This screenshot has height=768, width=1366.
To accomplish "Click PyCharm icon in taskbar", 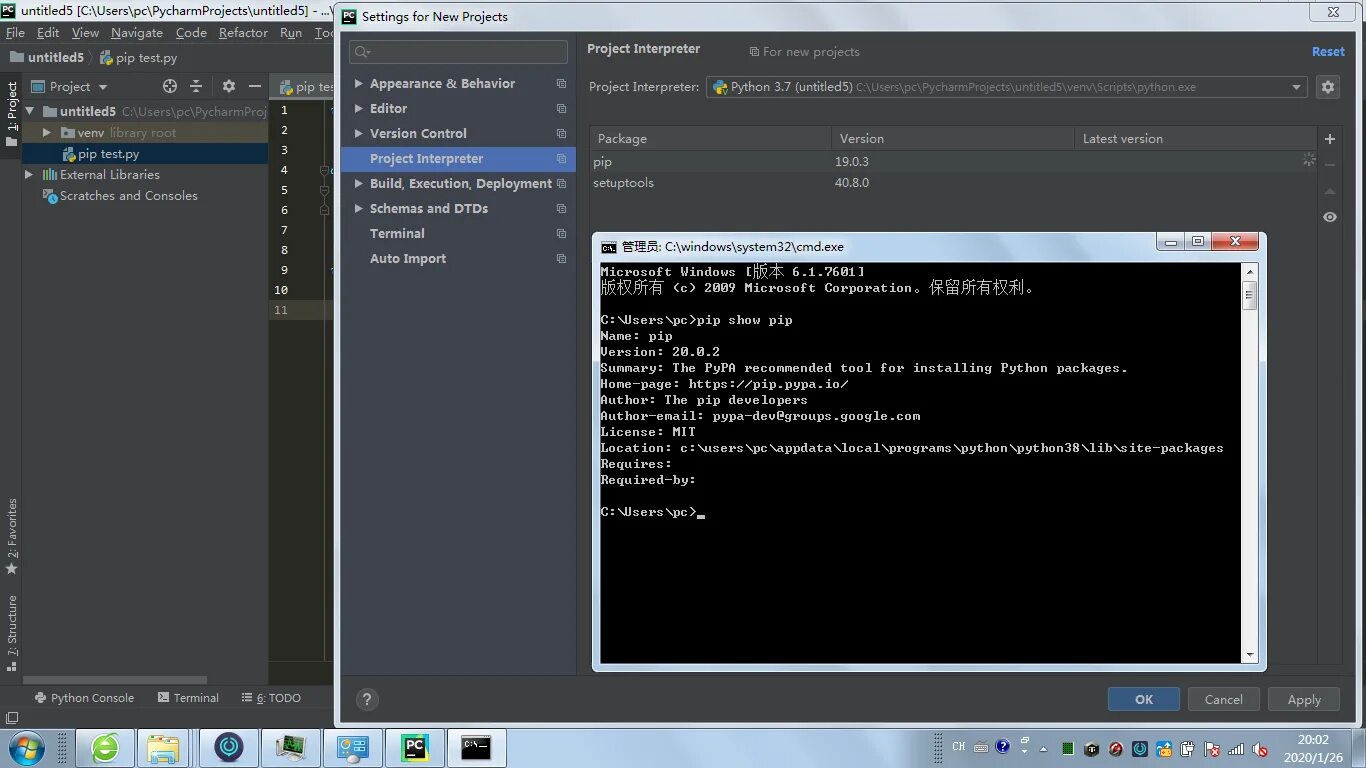I will [414, 748].
